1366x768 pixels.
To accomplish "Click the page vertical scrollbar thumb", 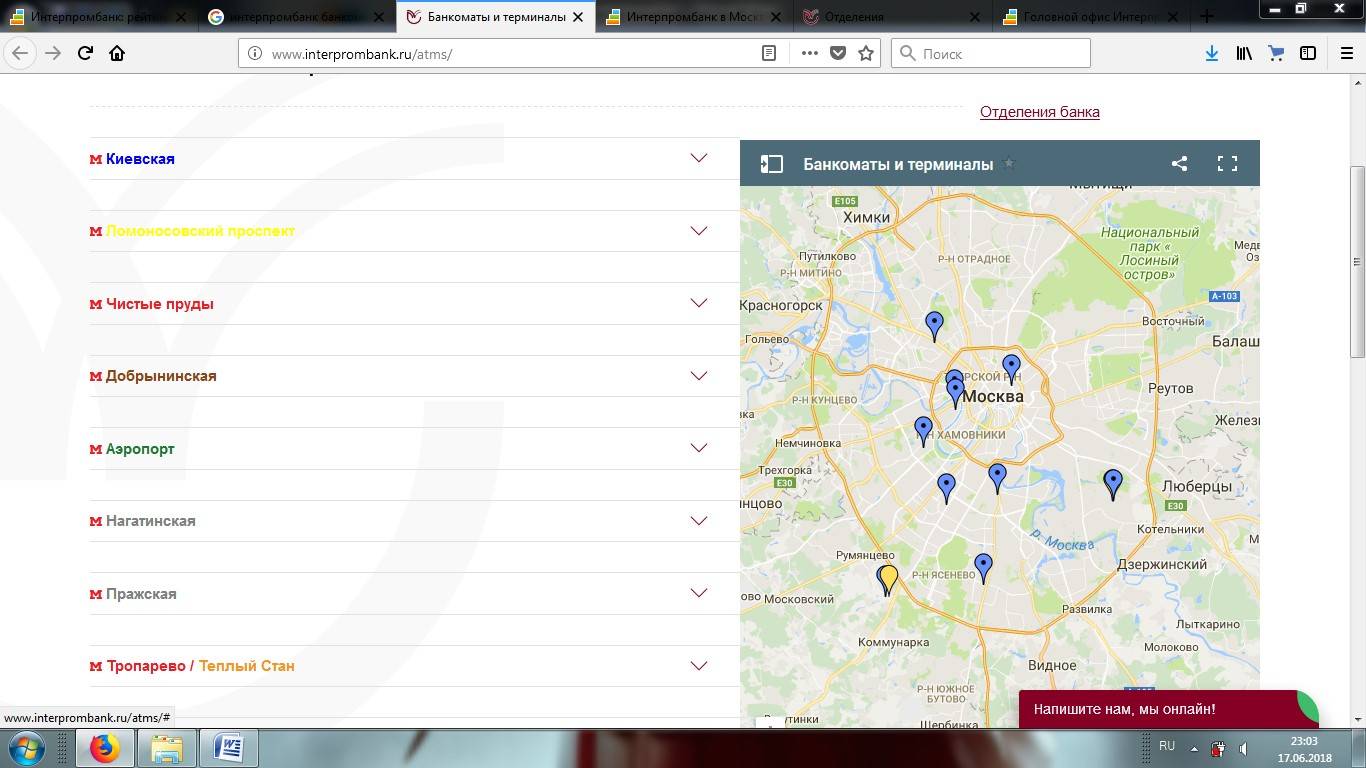I will click(x=1357, y=260).
